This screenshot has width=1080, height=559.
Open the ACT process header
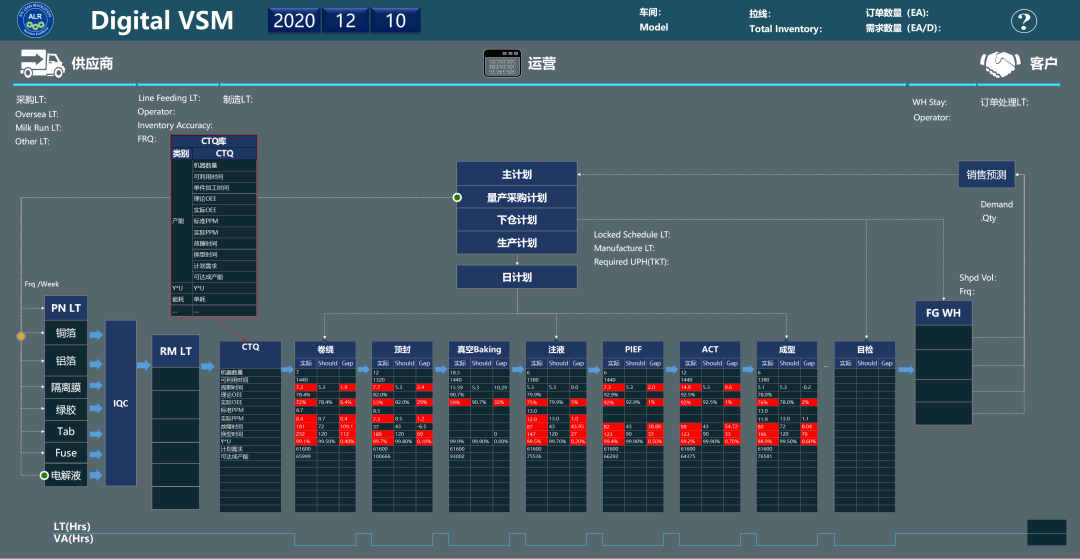click(x=711, y=349)
